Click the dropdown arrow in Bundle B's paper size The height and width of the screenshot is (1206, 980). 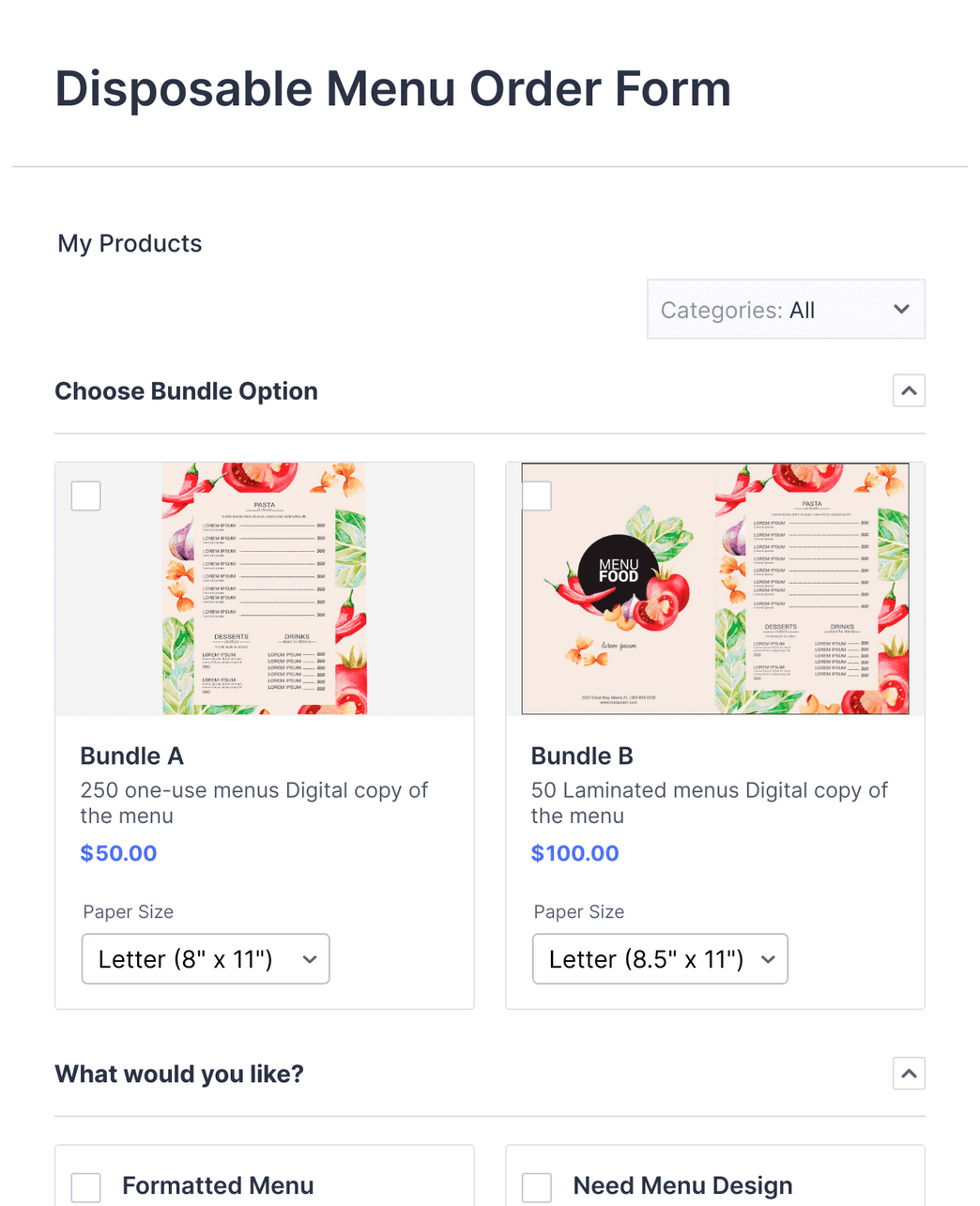[x=767, y=959]
